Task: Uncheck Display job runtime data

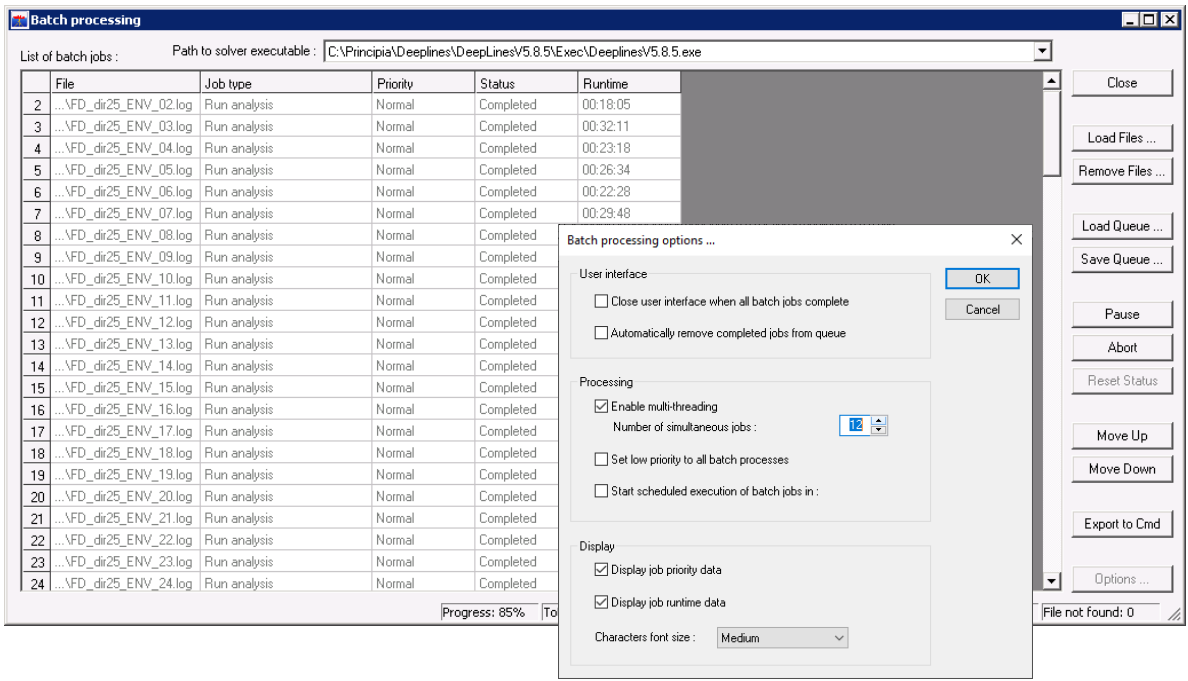Action: pyautogui.click(x=601, y=602)
